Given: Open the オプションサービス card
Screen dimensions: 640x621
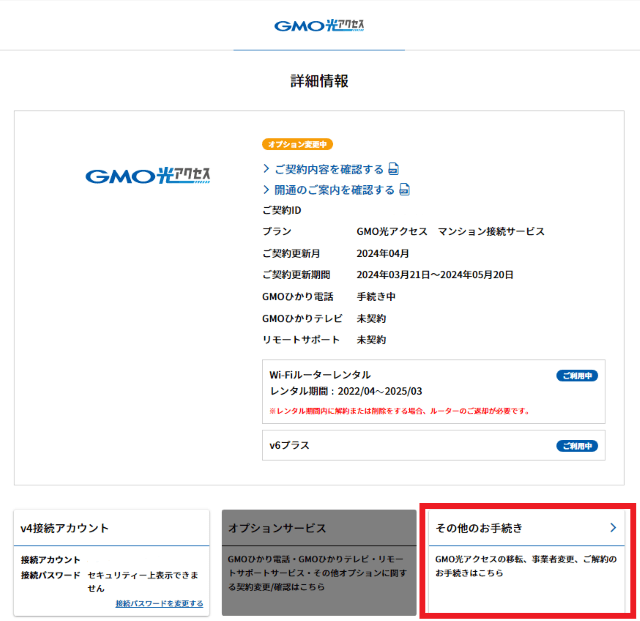Looking at the screenshot, I should pos(319,562).
